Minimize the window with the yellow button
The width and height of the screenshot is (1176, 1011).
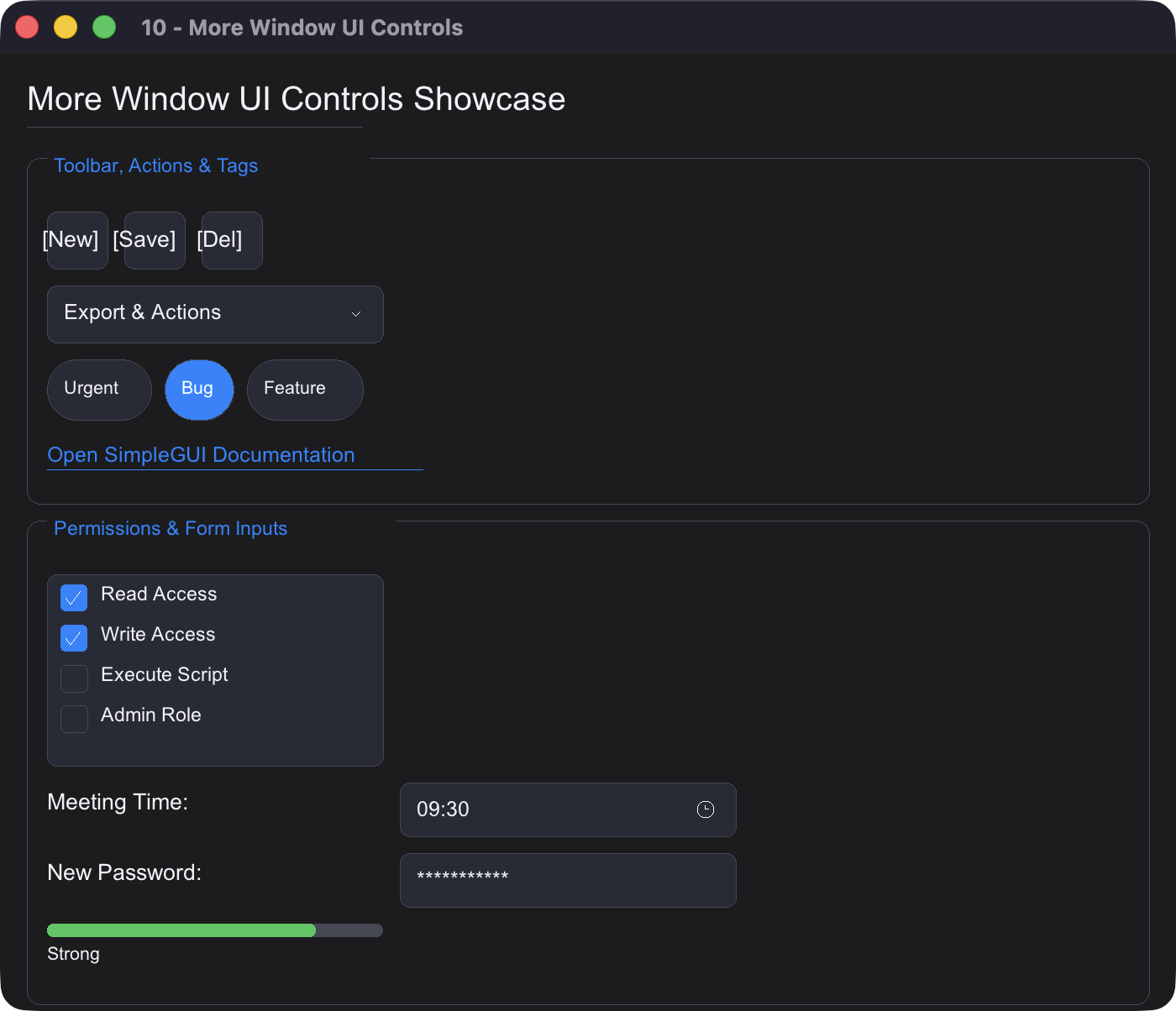[x=66, y=27]
